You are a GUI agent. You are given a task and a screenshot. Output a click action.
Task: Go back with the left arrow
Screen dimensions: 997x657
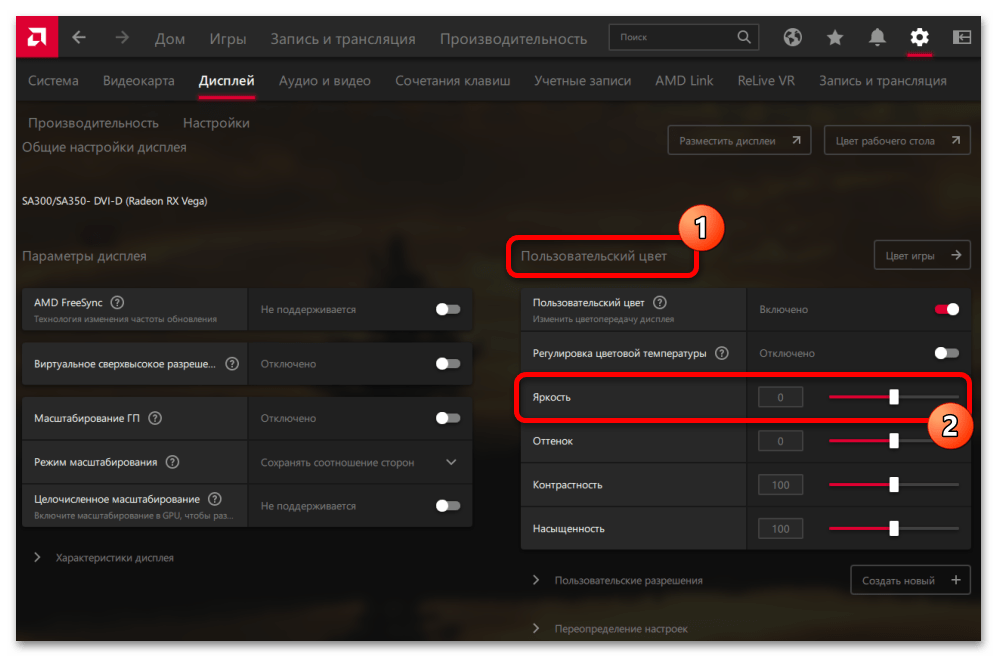pyautogui.click(x=79, y=38)
